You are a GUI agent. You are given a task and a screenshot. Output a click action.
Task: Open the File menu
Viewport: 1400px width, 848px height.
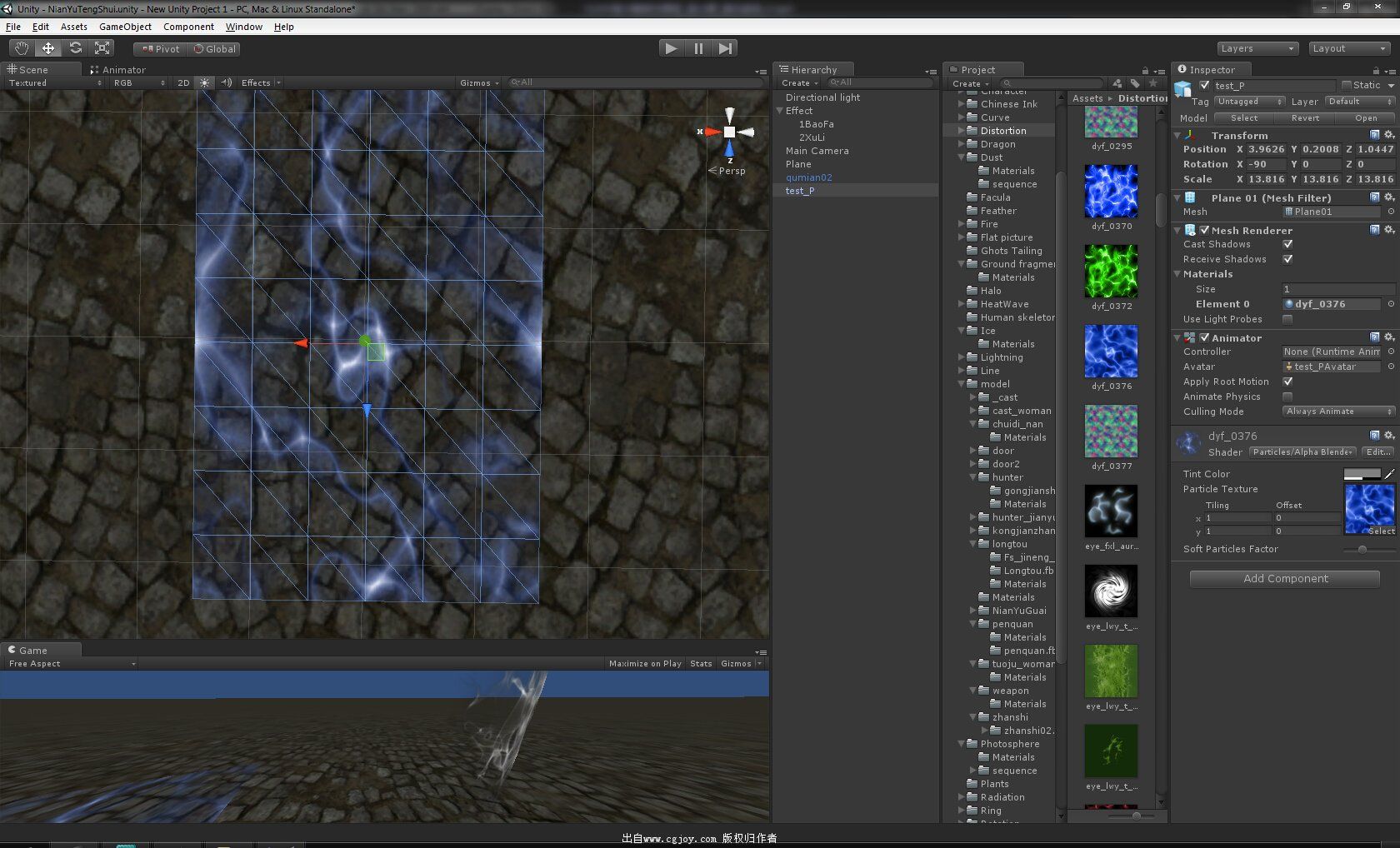click(13, 27)
